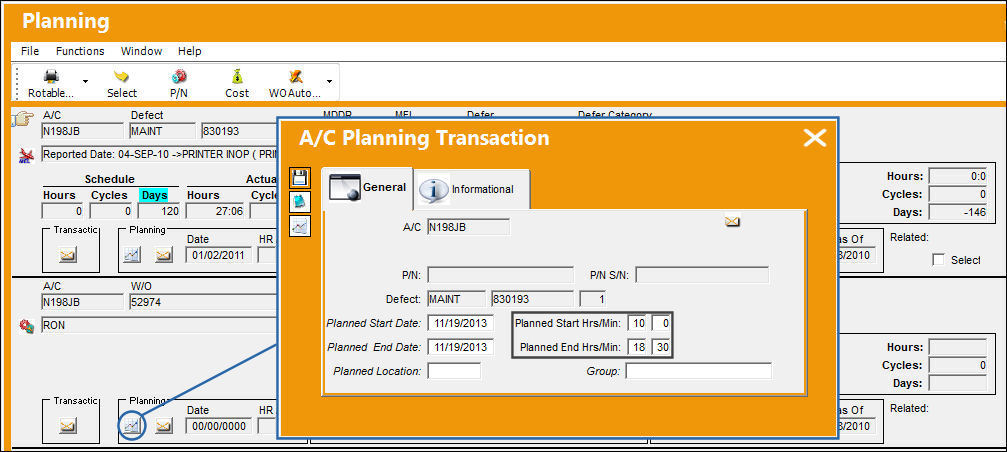Click the Save disk icon in the dialog
Image resolution: width=1007 pixels, height=452 pixels.
pos(300,178)
